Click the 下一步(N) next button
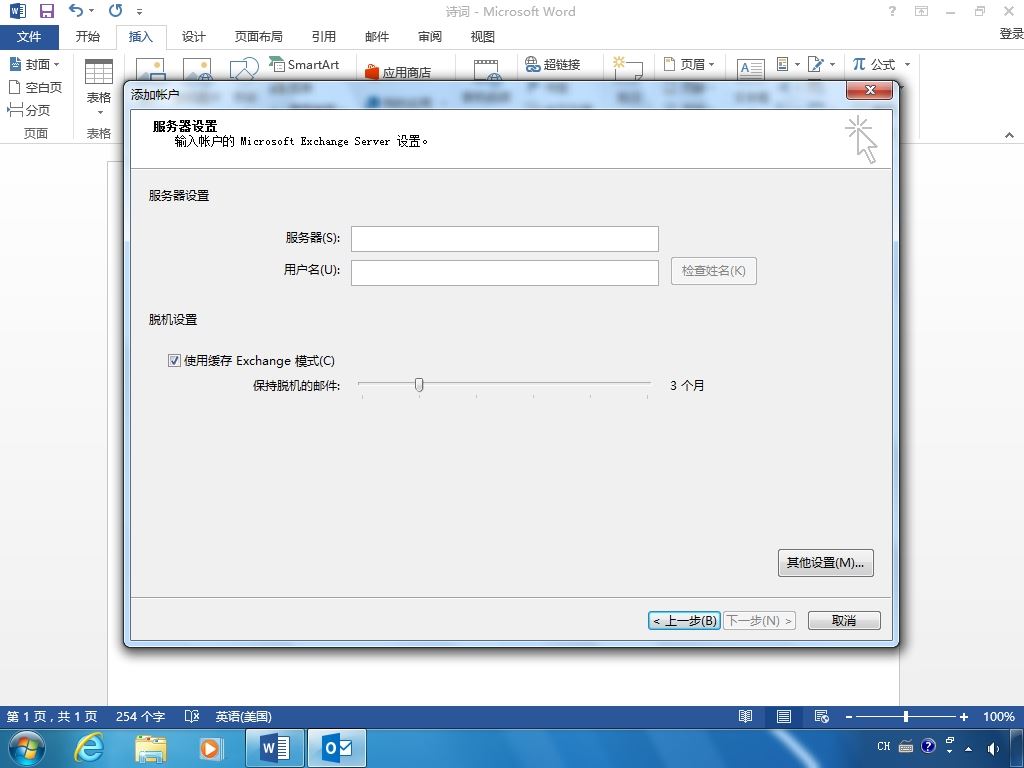This screenshot has width=1024, height=768. tap(760, 620)
